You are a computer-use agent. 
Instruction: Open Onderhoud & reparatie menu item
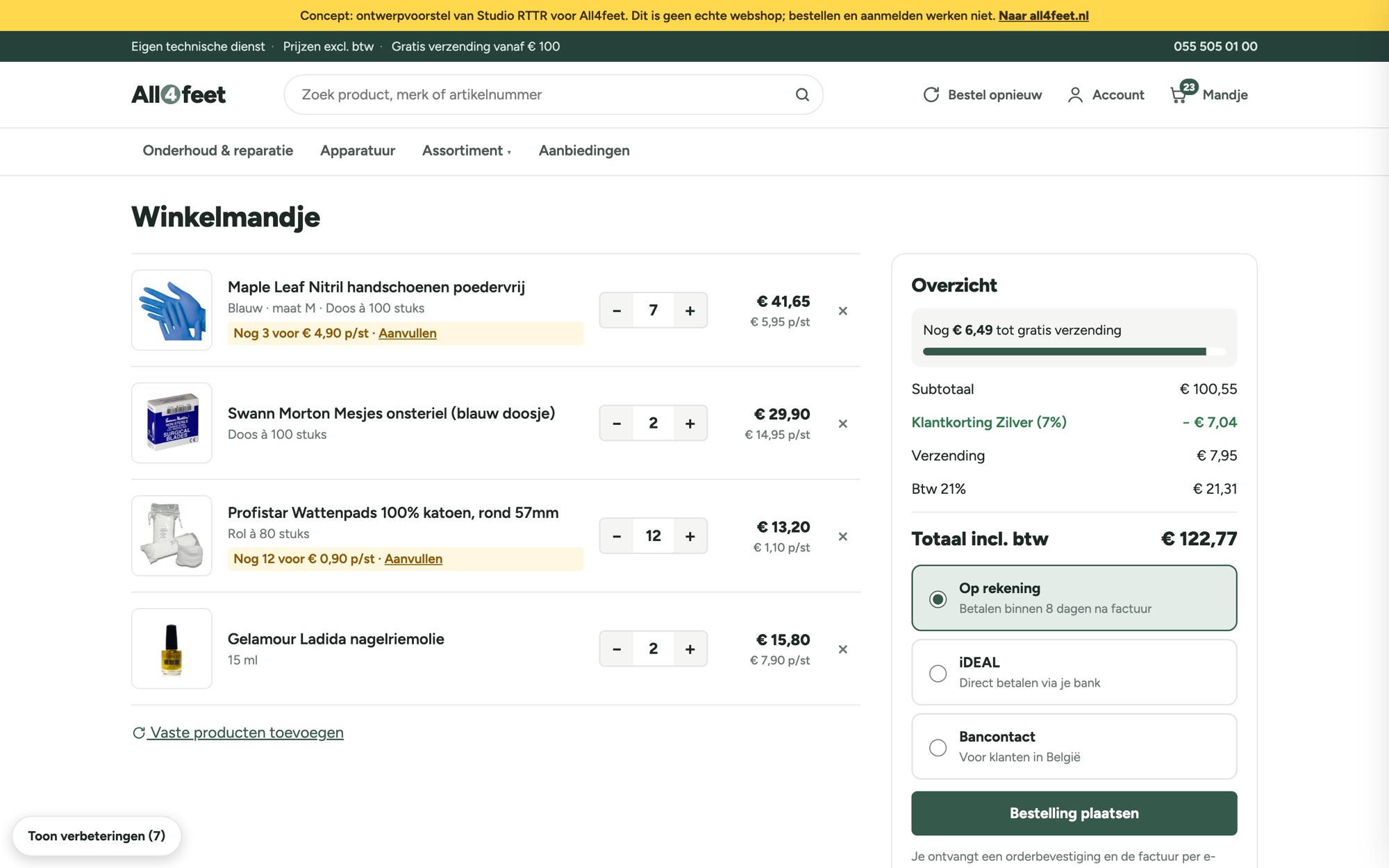pos(218,151)
